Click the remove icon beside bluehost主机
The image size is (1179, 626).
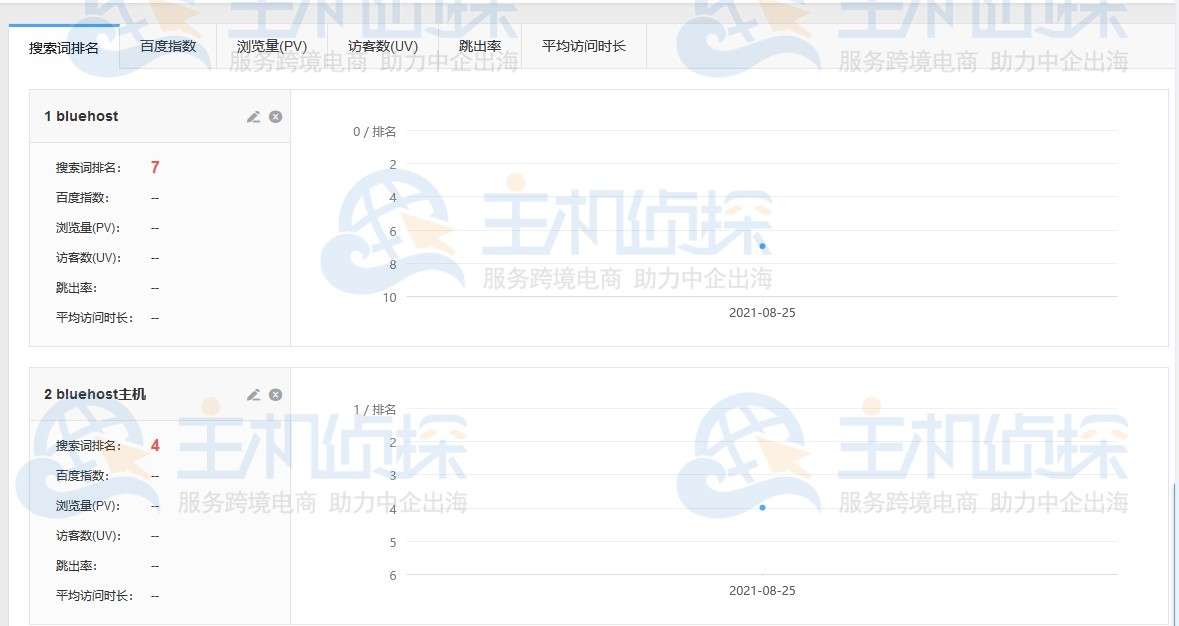coord(275,394)
